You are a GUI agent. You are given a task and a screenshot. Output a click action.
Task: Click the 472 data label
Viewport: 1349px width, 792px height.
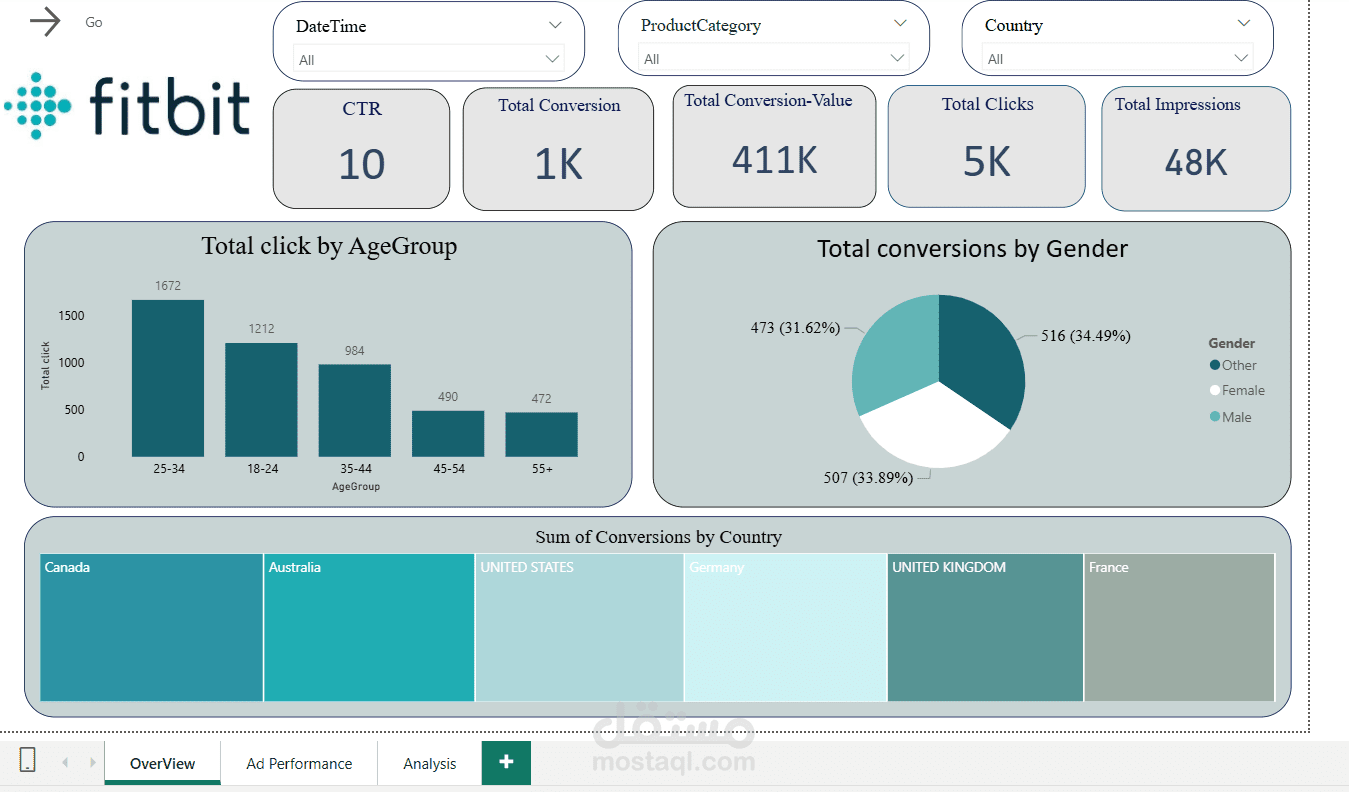[x=541, y=399]
